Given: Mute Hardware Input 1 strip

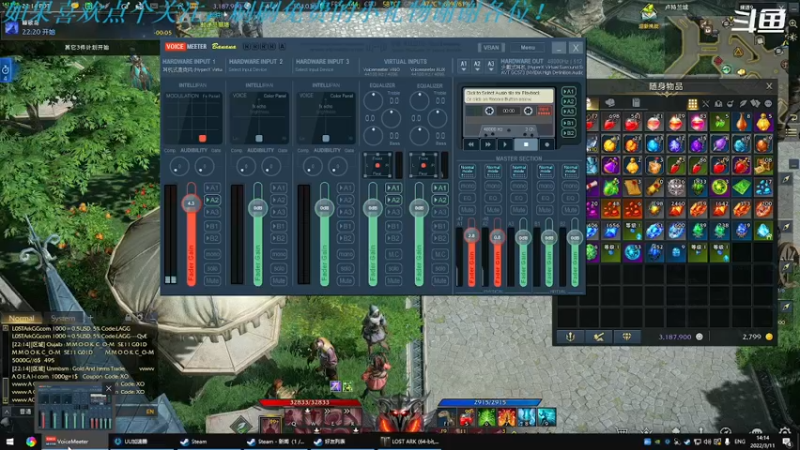Looking at the screenshot, I should 212,281.
